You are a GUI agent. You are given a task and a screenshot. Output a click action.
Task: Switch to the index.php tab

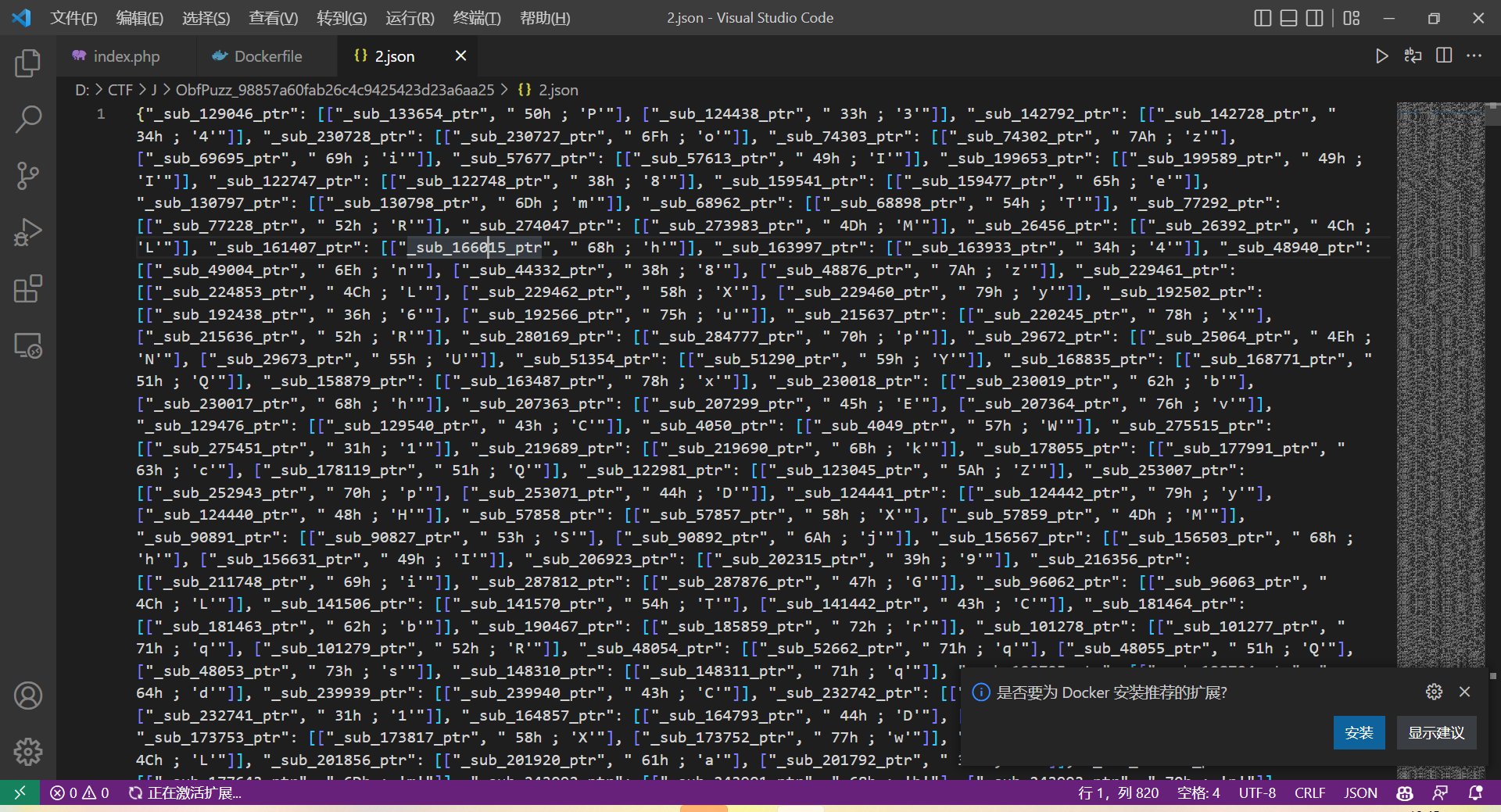click(126, 55)
